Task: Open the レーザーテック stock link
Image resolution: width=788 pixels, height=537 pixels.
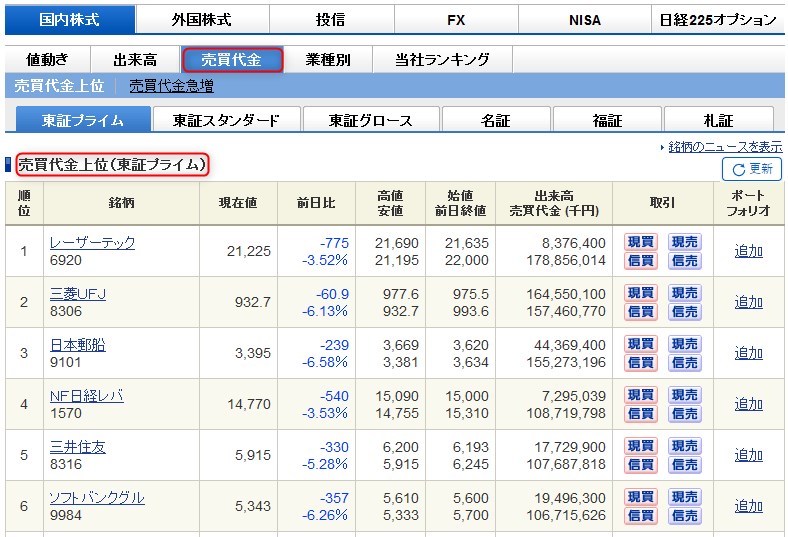Action: click(92, 242)
